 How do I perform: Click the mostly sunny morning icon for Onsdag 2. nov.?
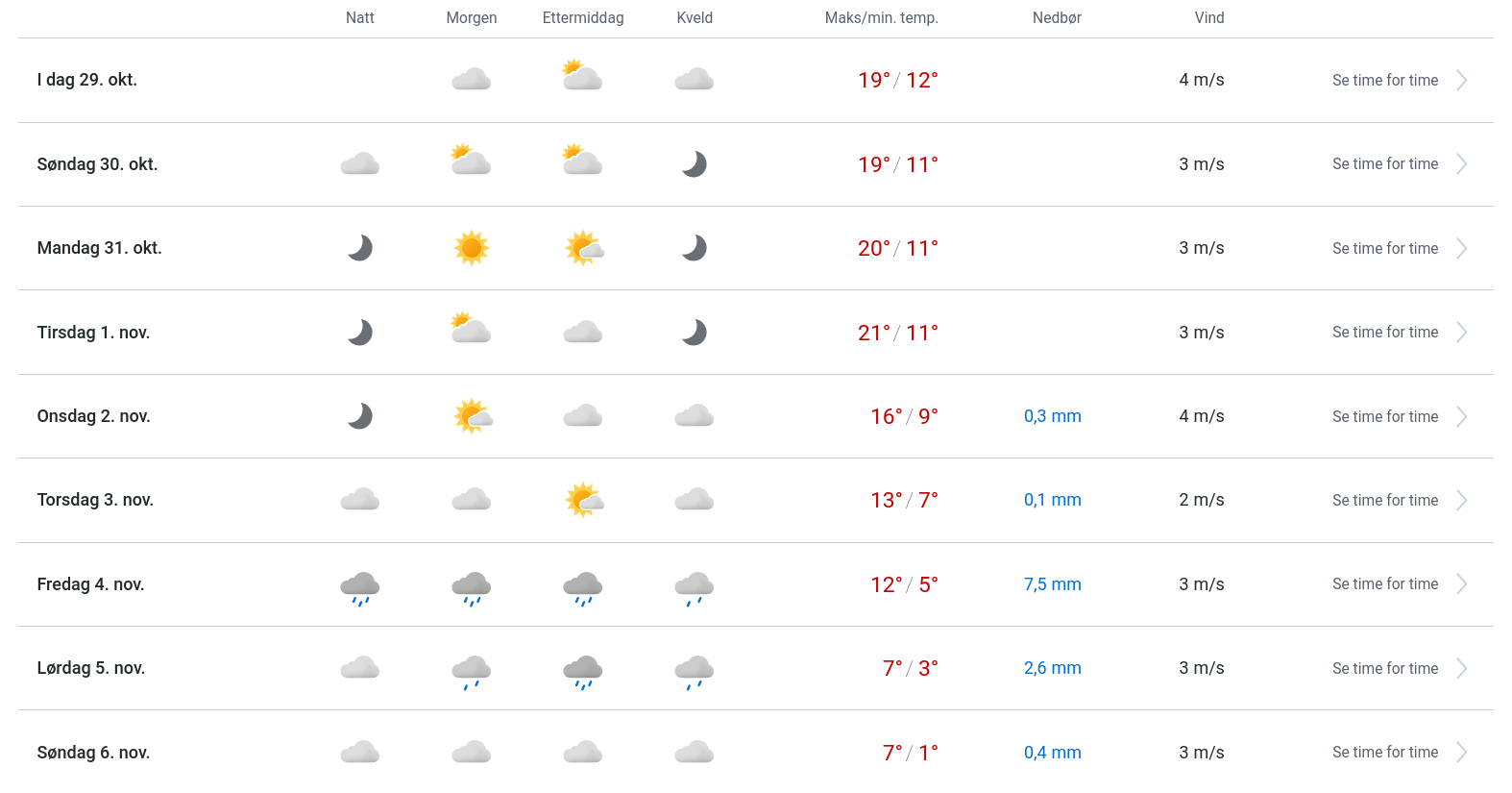click(x=473, y=416)
